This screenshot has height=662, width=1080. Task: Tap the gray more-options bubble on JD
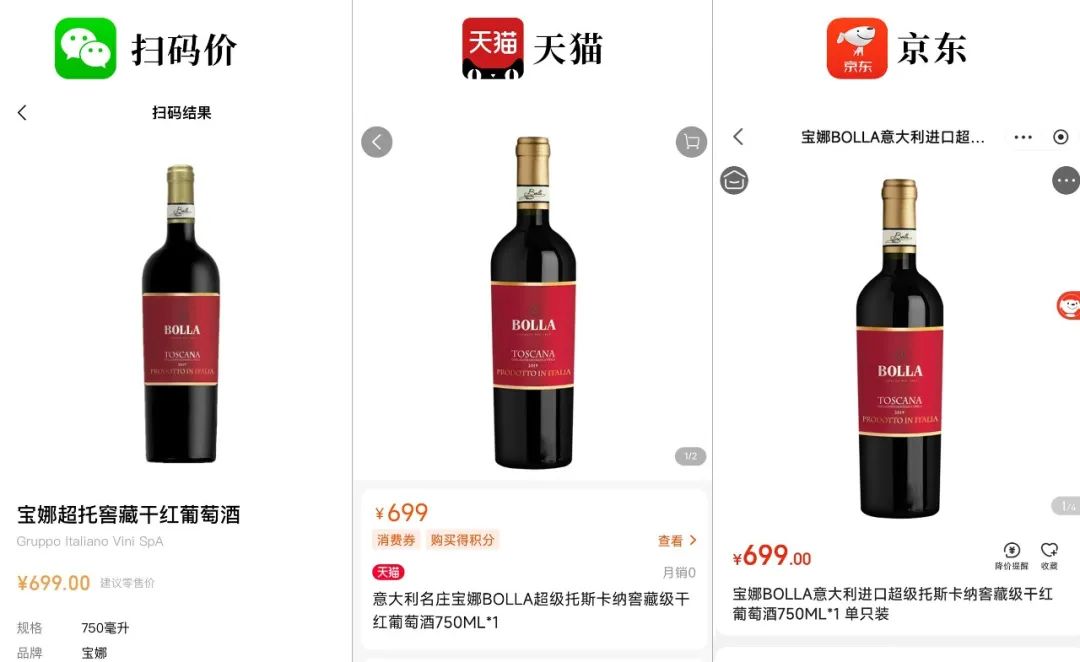[1066, 180]
